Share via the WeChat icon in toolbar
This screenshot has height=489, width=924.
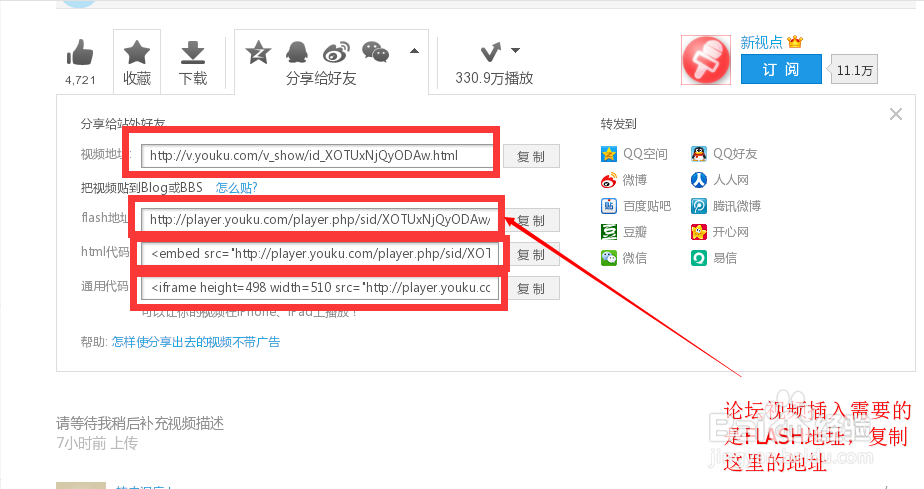click(375, 52)
